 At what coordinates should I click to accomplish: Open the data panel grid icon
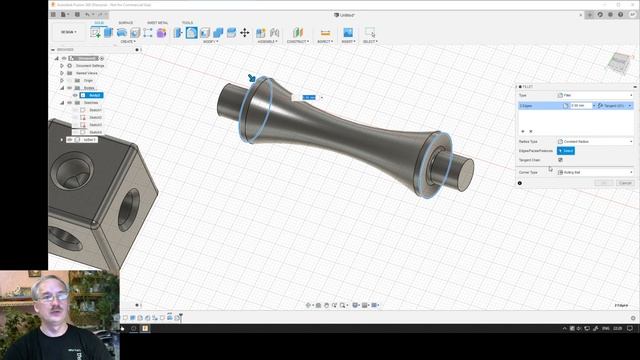[53, 15]
